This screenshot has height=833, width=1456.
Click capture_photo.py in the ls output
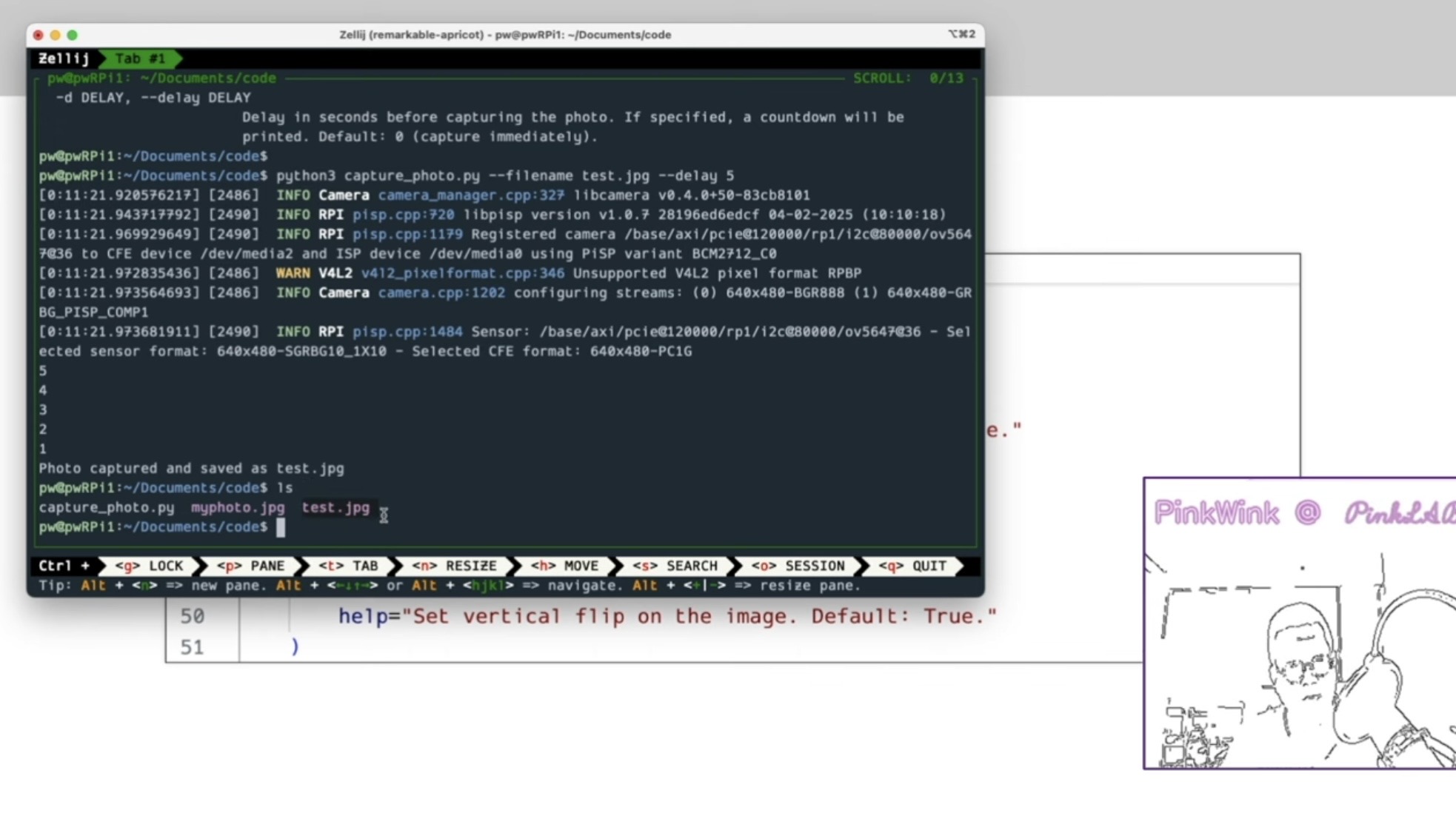click(x=107, y=508)
